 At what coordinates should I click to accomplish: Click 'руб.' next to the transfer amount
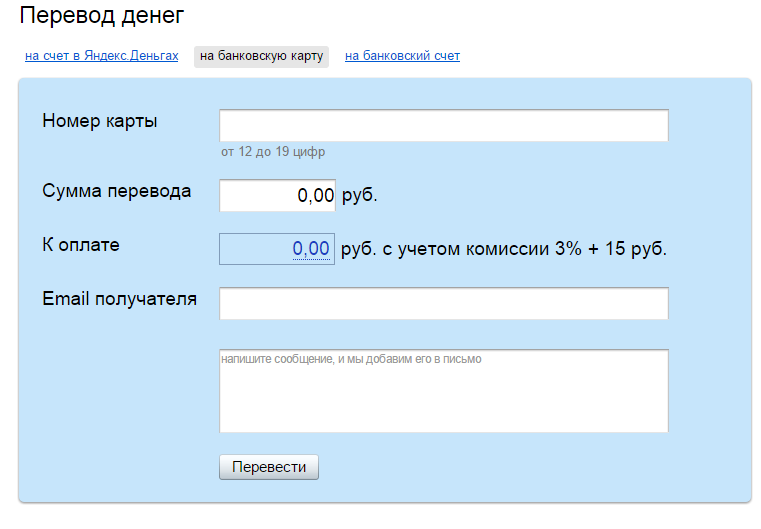click(359, 196)
